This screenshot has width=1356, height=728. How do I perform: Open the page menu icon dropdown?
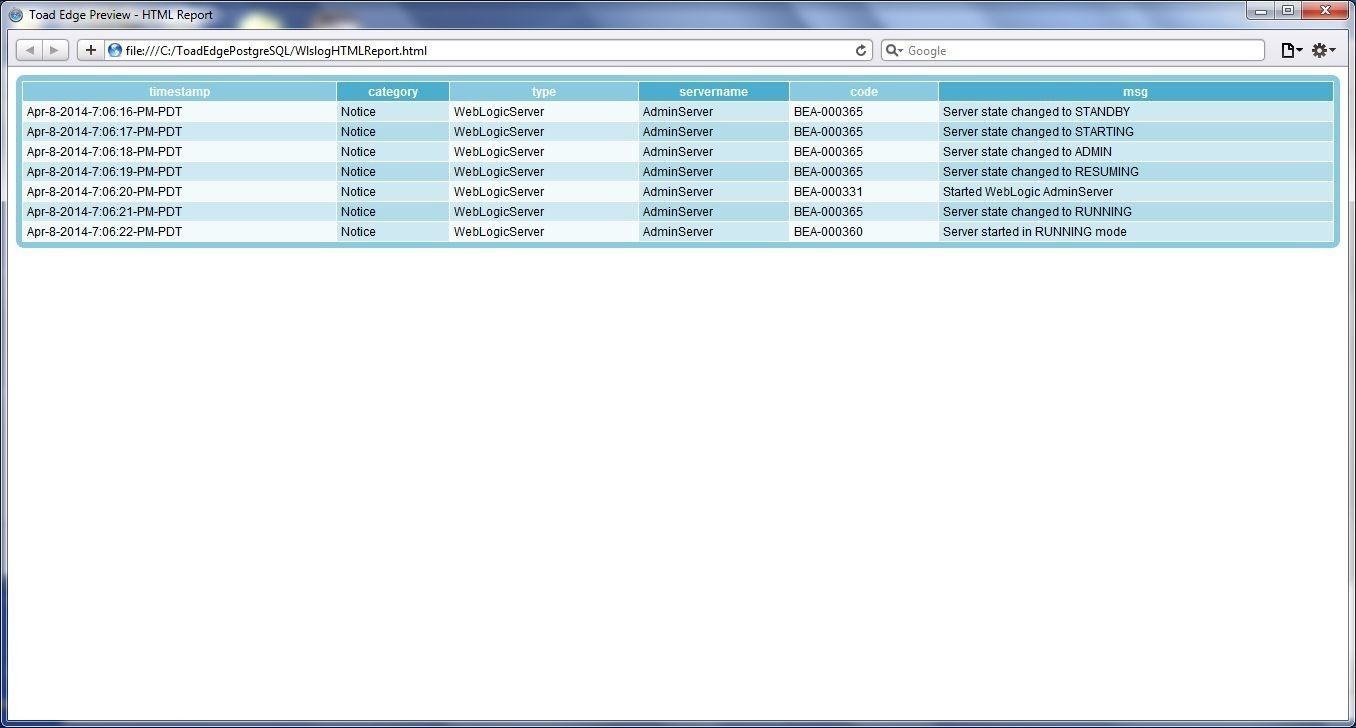click(x=1292, y=50)
